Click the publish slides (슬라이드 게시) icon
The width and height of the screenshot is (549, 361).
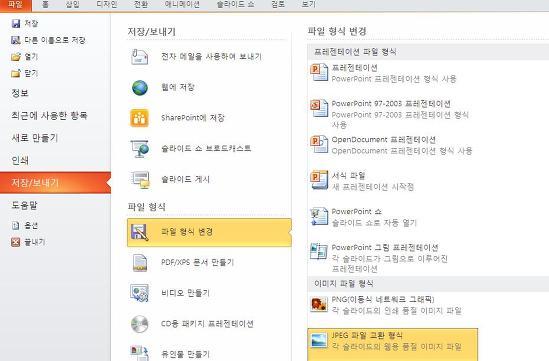[140, 180]
